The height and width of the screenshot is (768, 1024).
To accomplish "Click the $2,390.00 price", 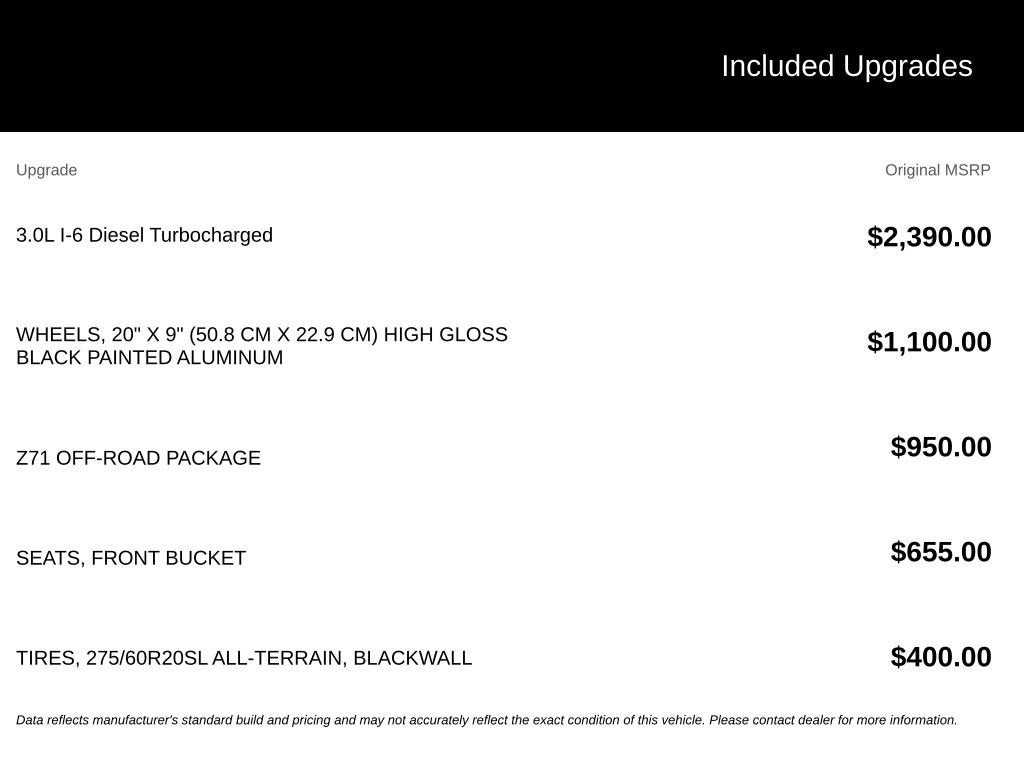I will (x=929, y=236).
